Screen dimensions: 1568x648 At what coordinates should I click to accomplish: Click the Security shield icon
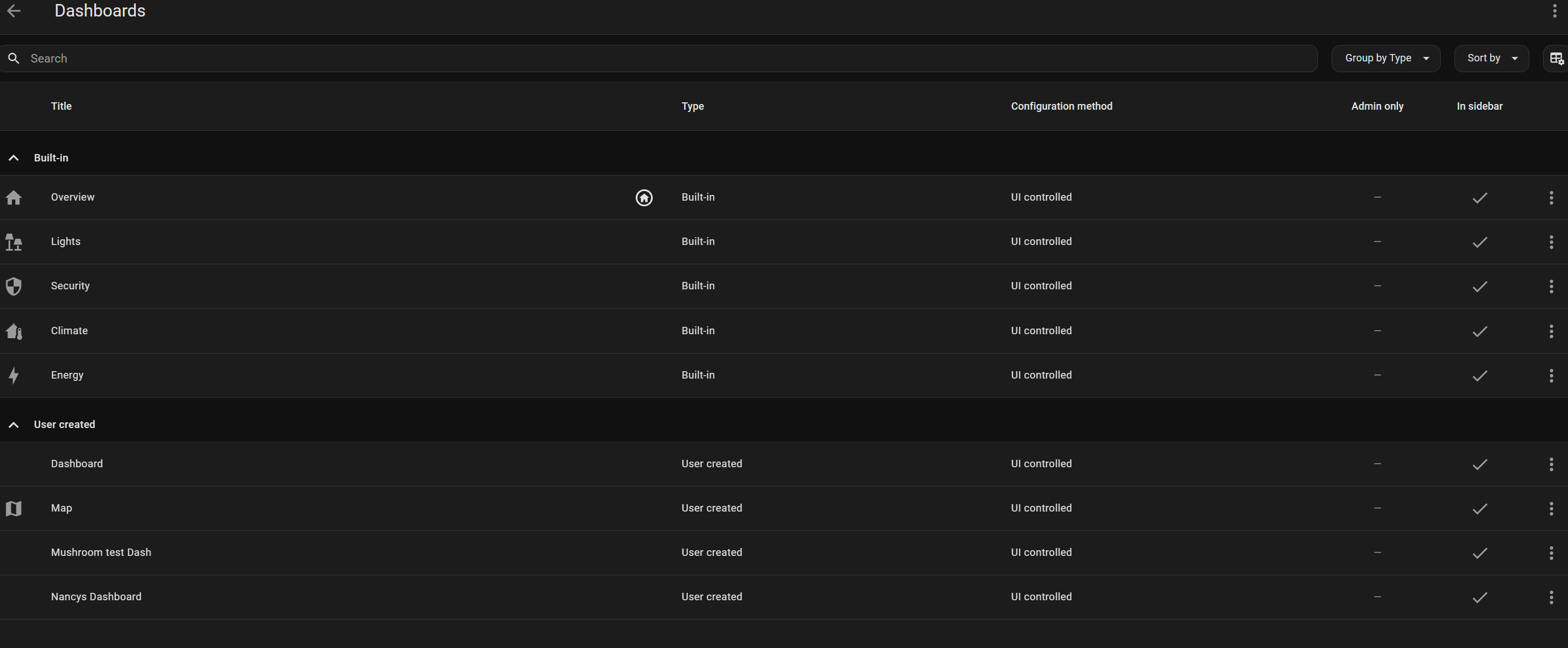(14, 286)
